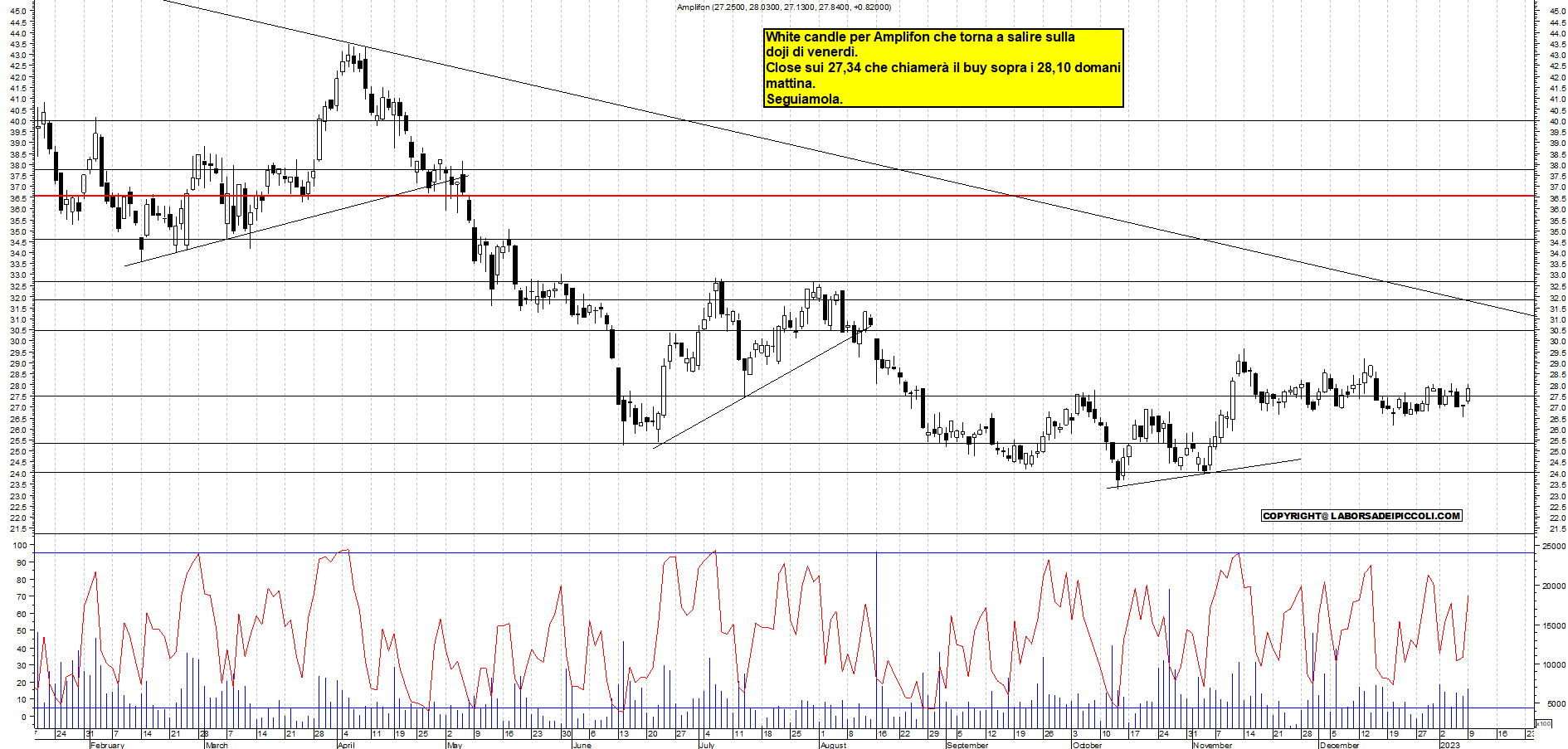The width and height of the screenshot is (1568, 749).
Task: Click the May label on the time axis
Action: click(x=455, y=745)
